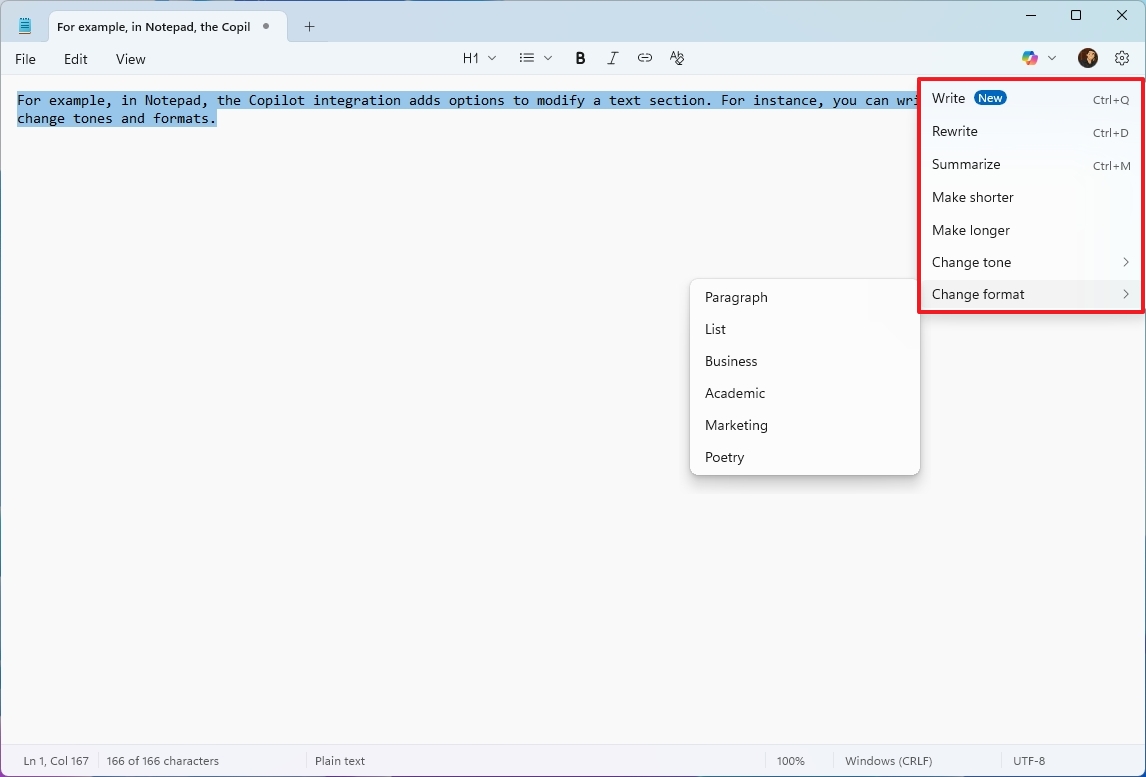Open the View menu
This screenshot has height=777, width=1146.
point(130,59)
